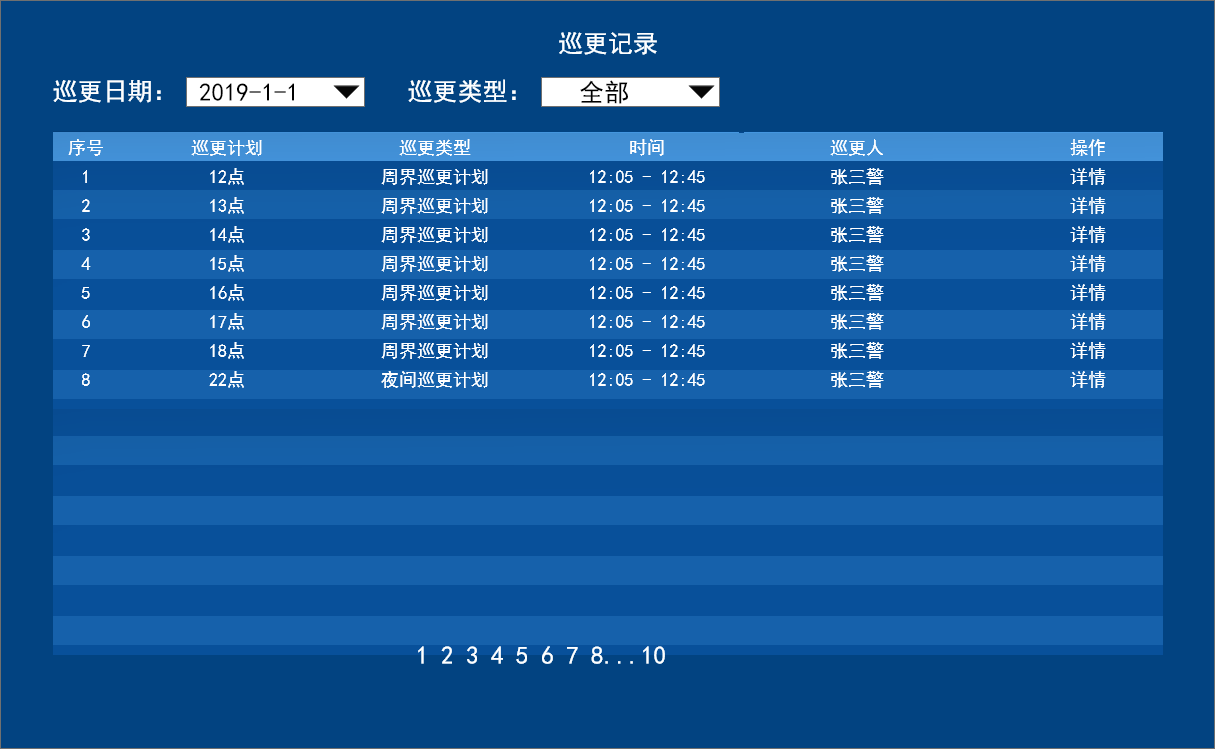Navigate to page 8 of records
Image resolution: width=1215 pixels, height=749 pixels.
click(596, 656)
